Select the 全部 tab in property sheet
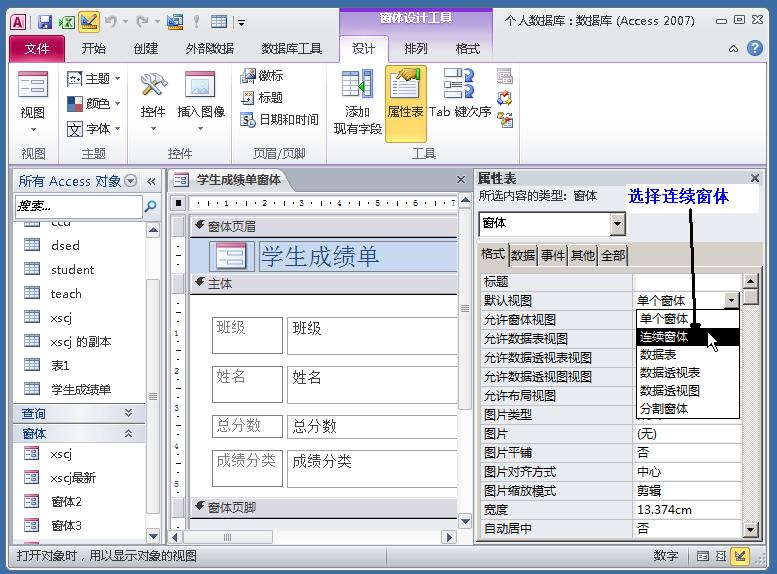The height and width of the screenshot is (574, 777). point(613,255)
